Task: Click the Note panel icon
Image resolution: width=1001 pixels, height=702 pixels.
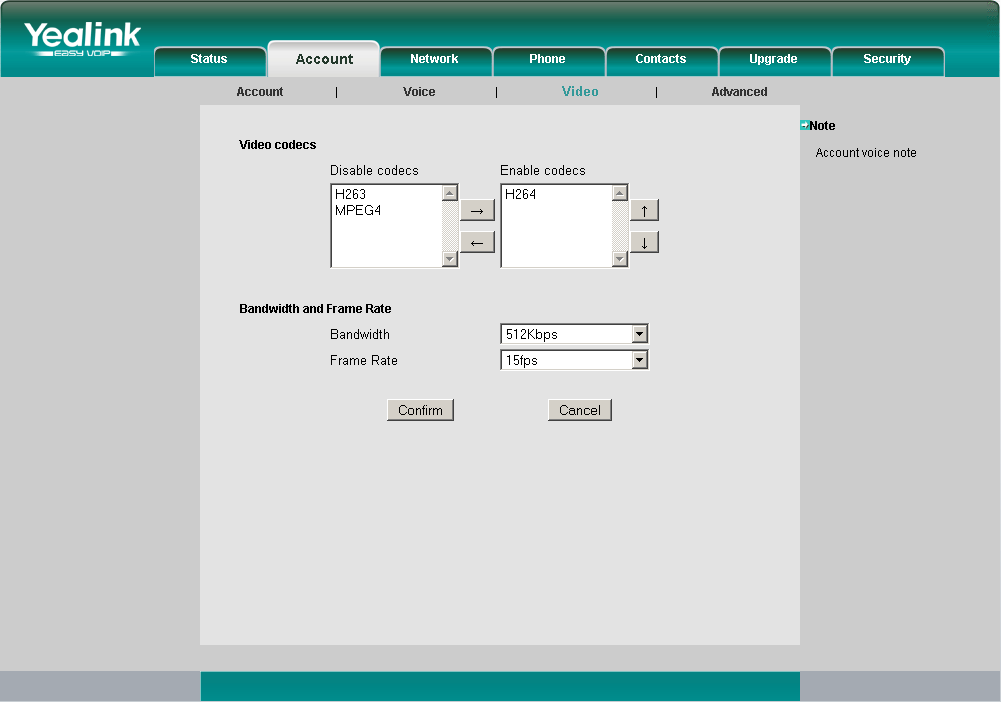Action: click(804, 125)
